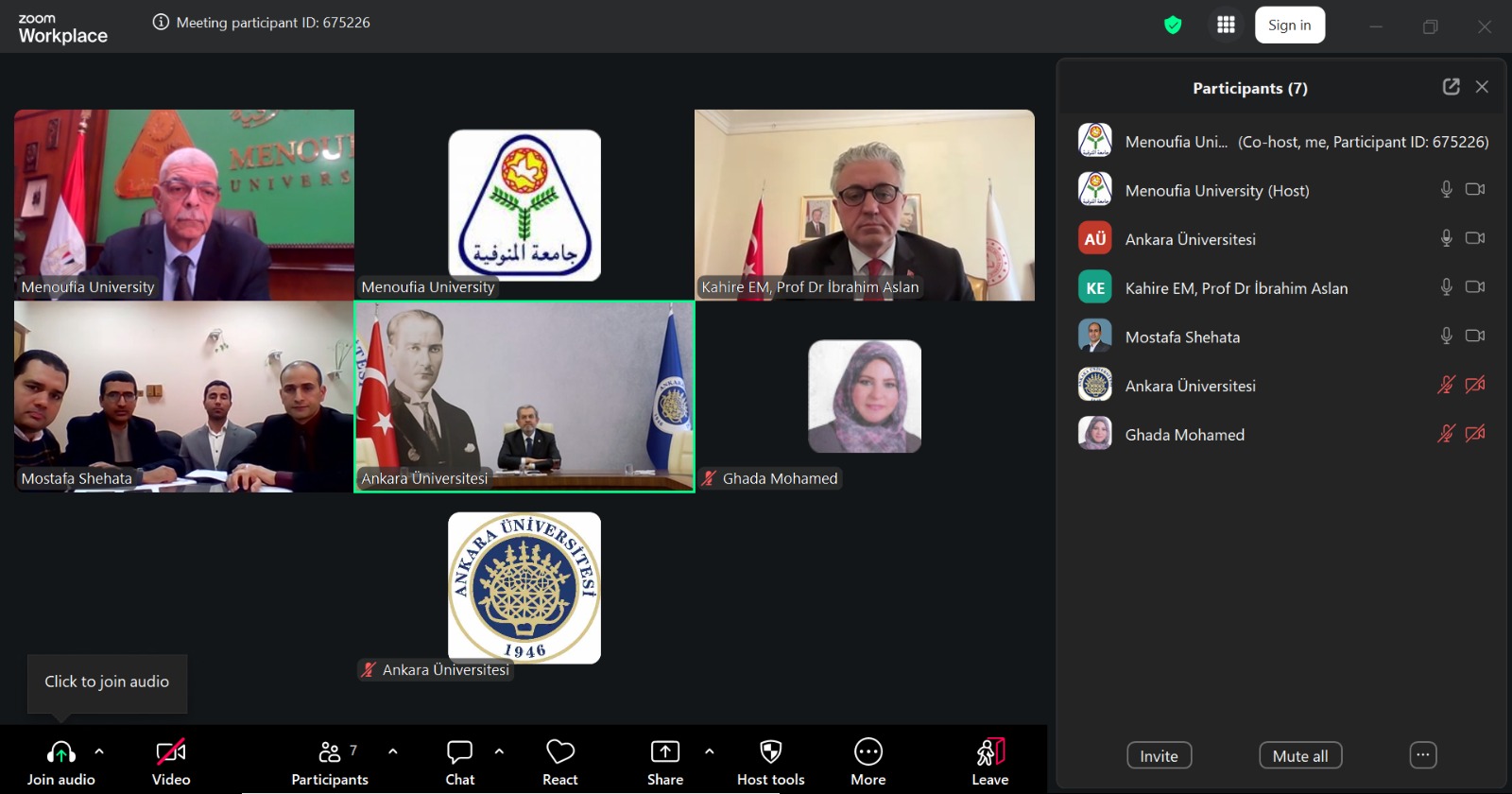The width and height of the screenshot is (1512, 794).
Task: Click the Share screen icon
Action: pos(664,752)
